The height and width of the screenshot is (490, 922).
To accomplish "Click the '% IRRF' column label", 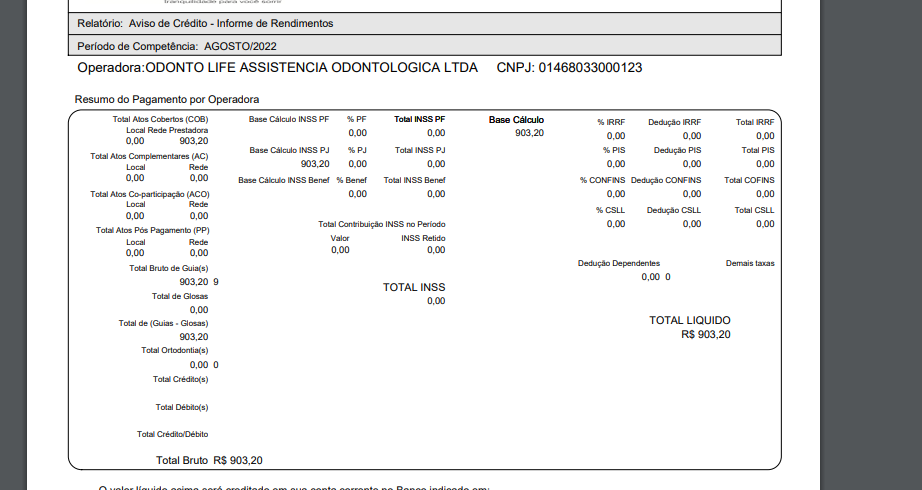I will click(611, 122).
